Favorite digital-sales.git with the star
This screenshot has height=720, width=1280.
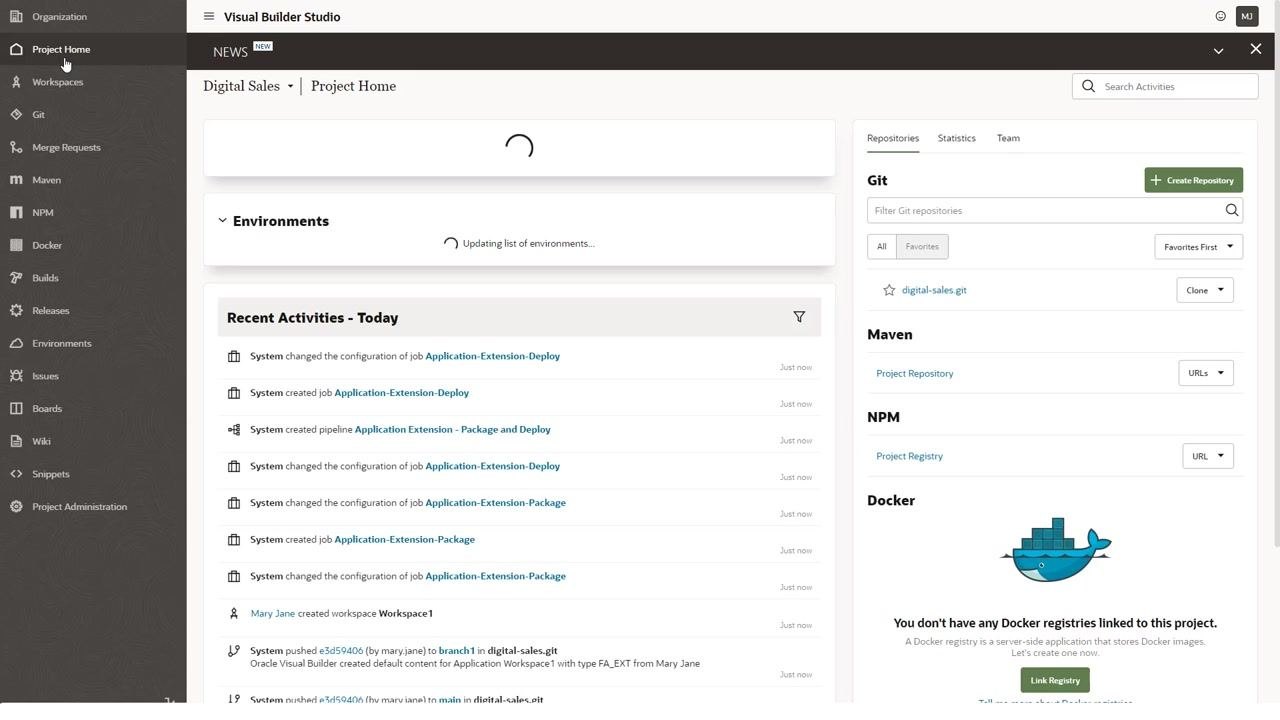[889, 290]
